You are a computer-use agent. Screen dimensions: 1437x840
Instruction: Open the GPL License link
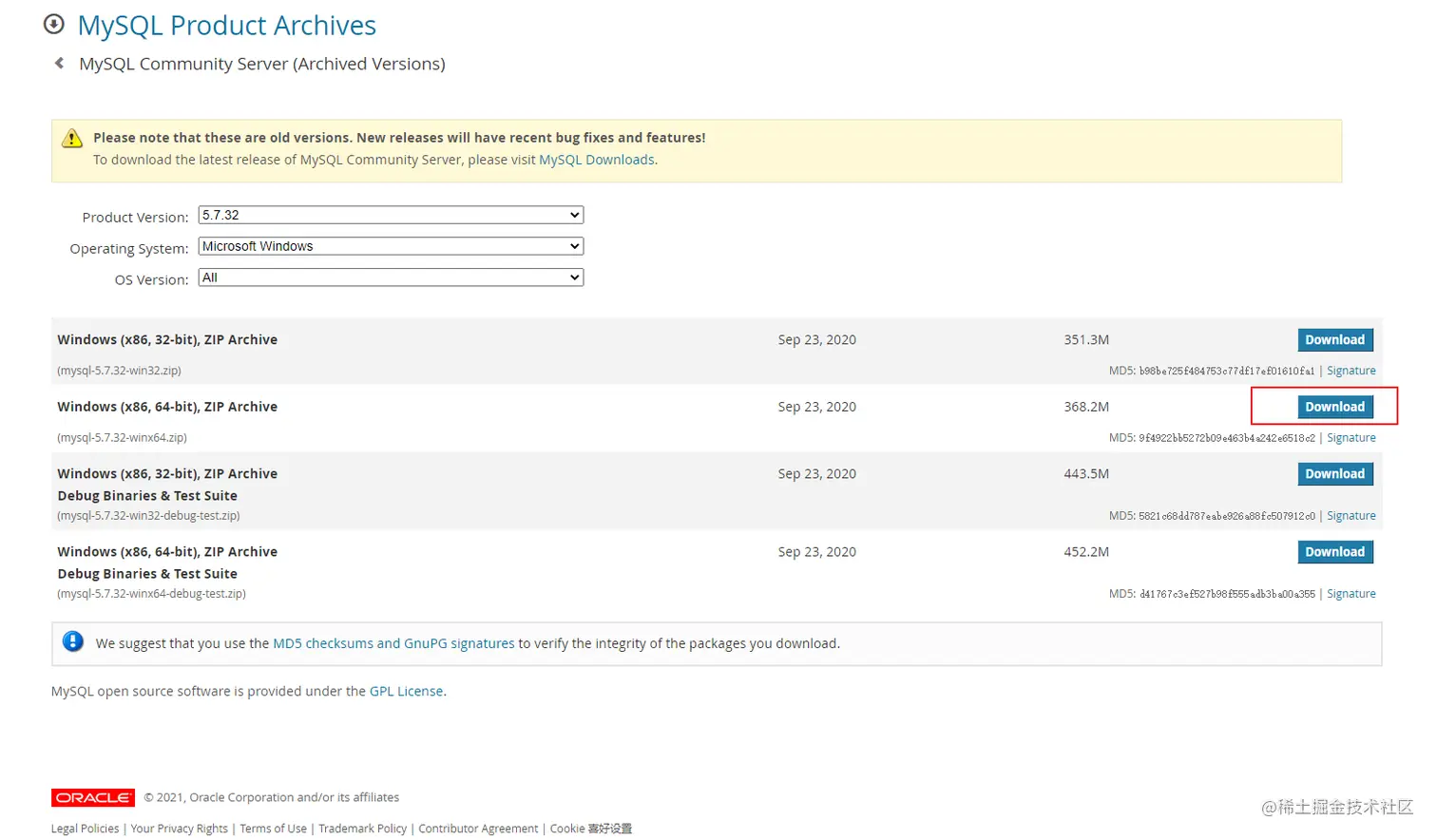point(407,691)
